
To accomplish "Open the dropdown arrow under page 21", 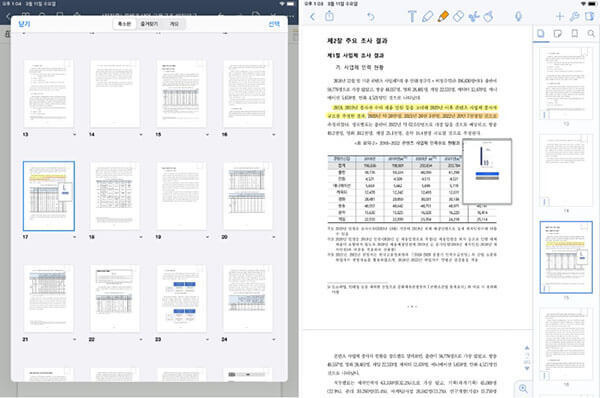I will (74, 339).
